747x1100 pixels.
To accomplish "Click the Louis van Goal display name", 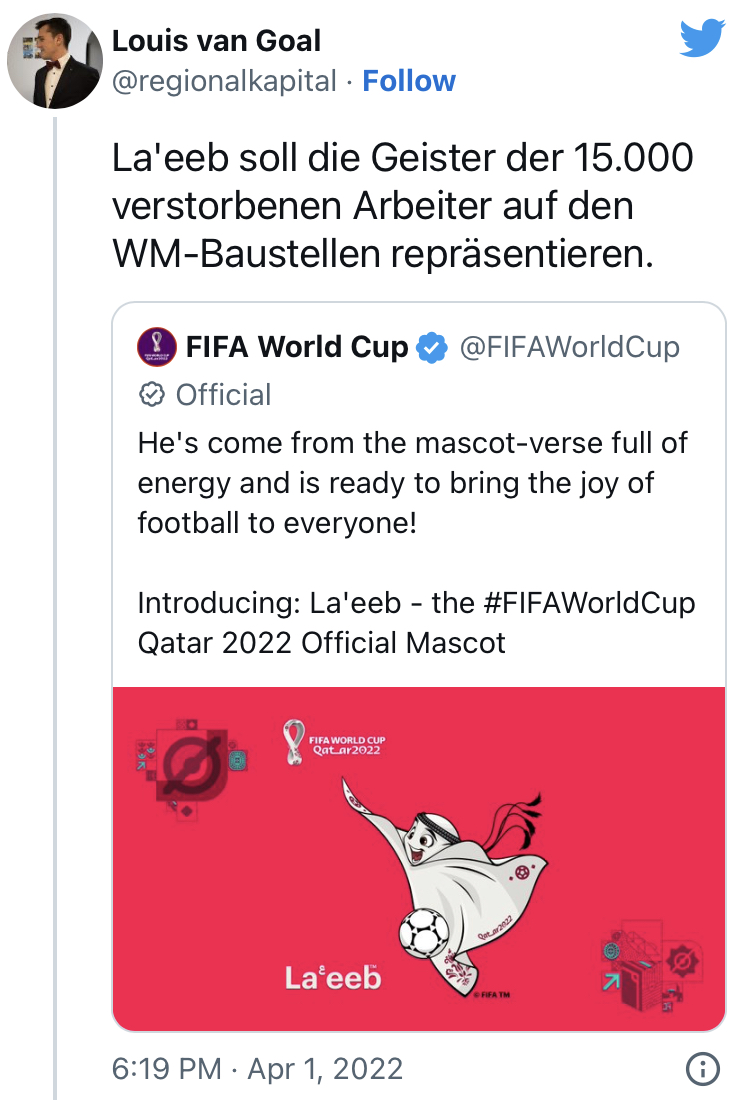I will tap(216, 41).
